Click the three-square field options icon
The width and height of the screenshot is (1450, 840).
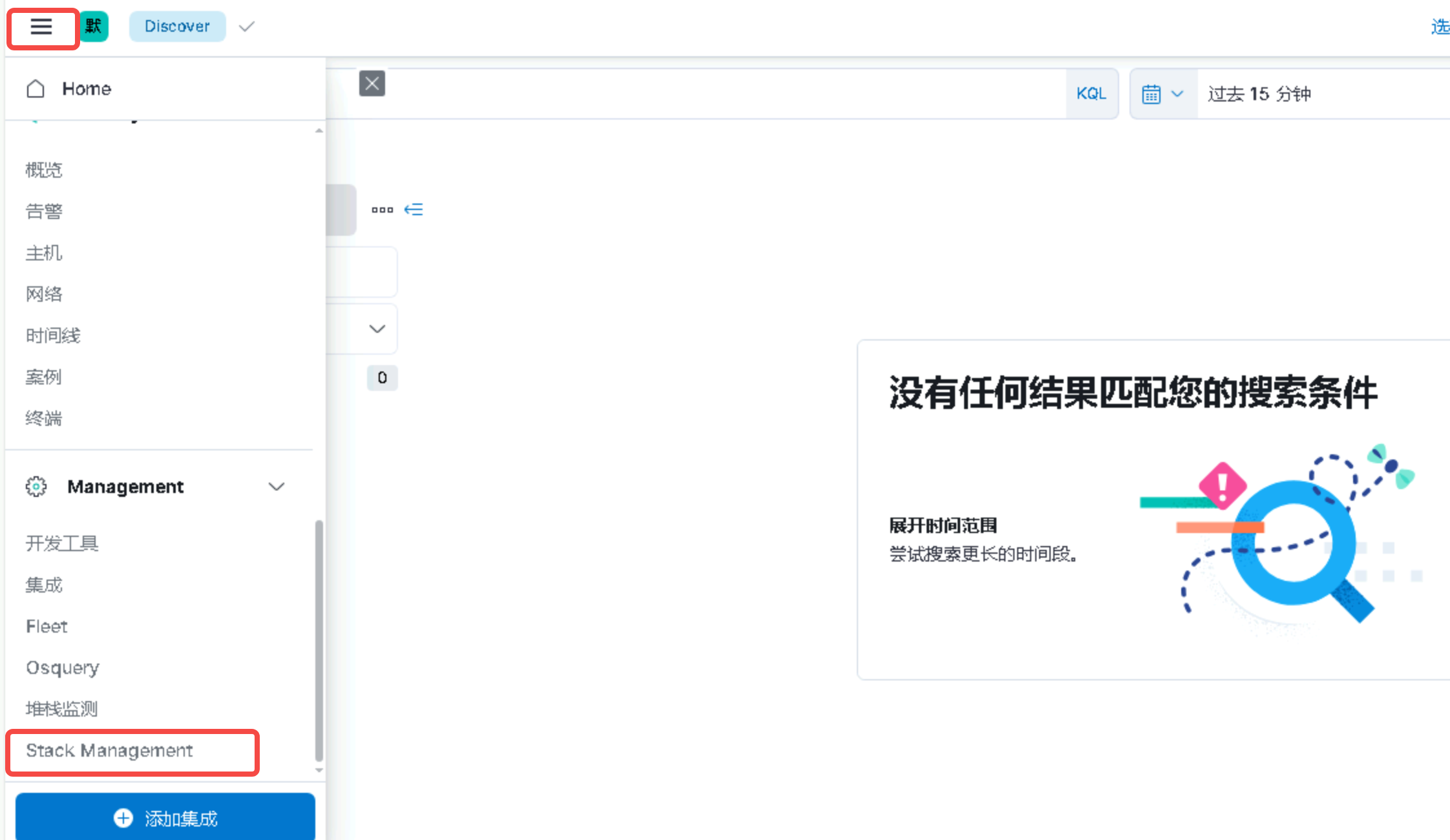point(382,210)
